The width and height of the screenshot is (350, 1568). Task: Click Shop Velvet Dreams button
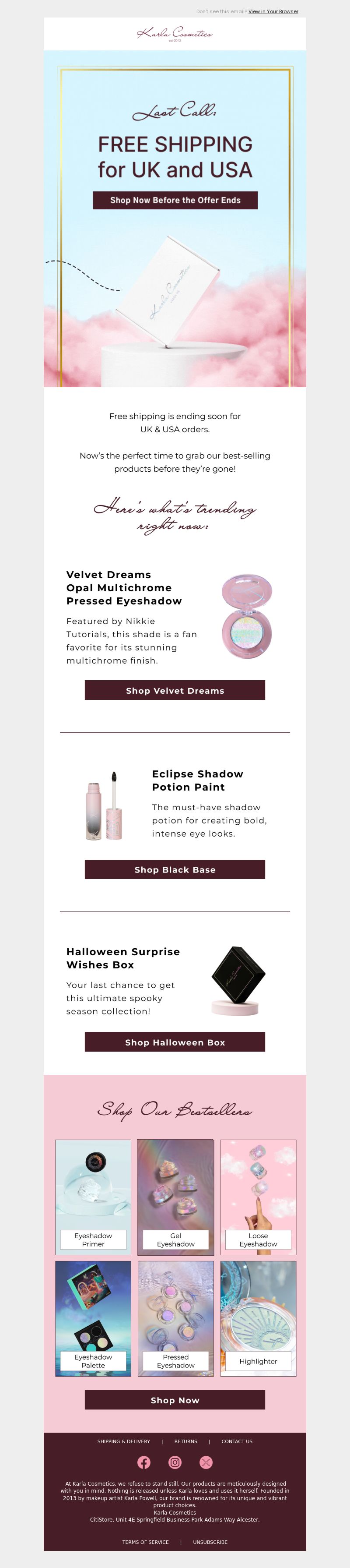pos(175,690)
